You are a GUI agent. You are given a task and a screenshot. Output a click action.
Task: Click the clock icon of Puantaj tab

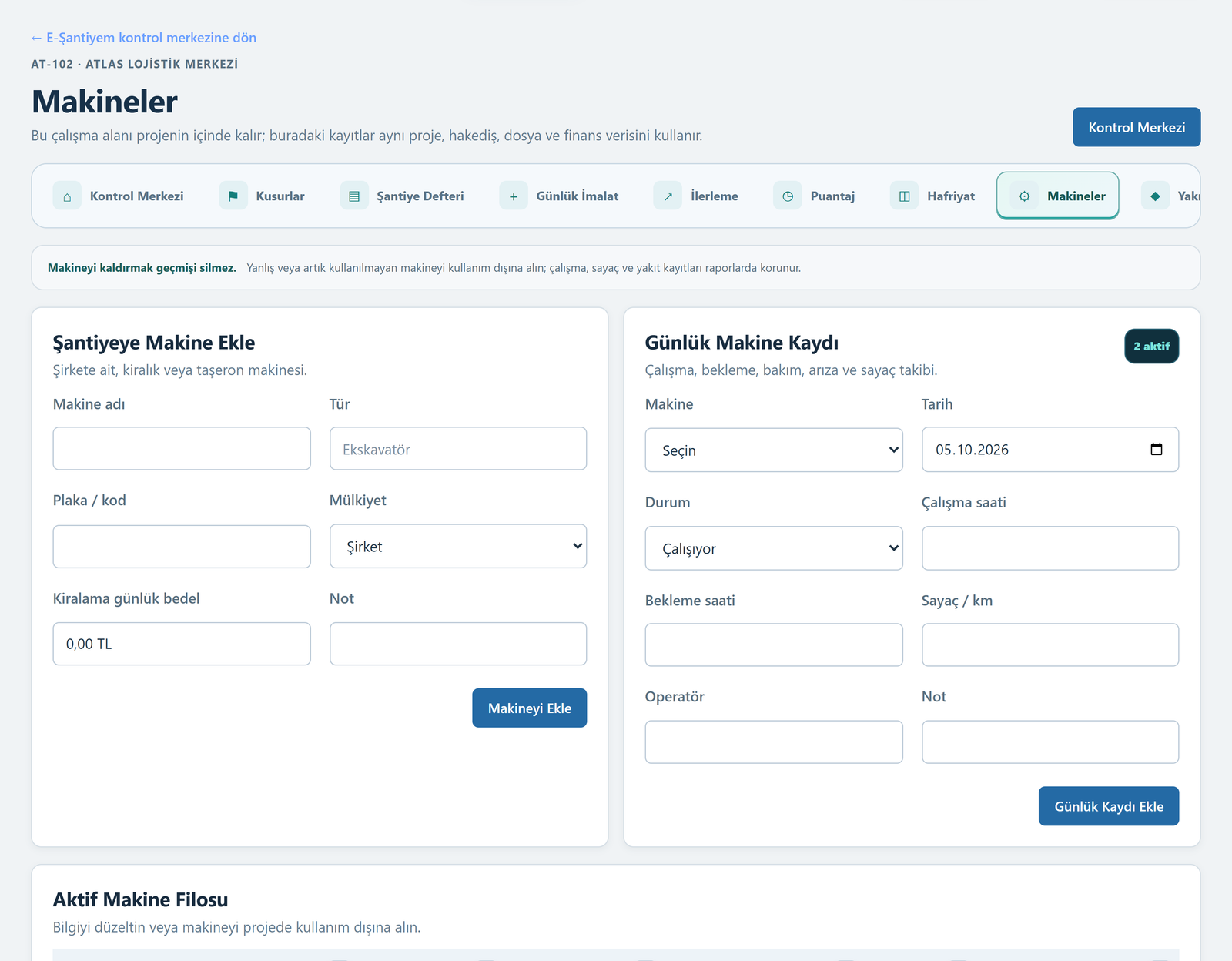[x=788, y=196]
